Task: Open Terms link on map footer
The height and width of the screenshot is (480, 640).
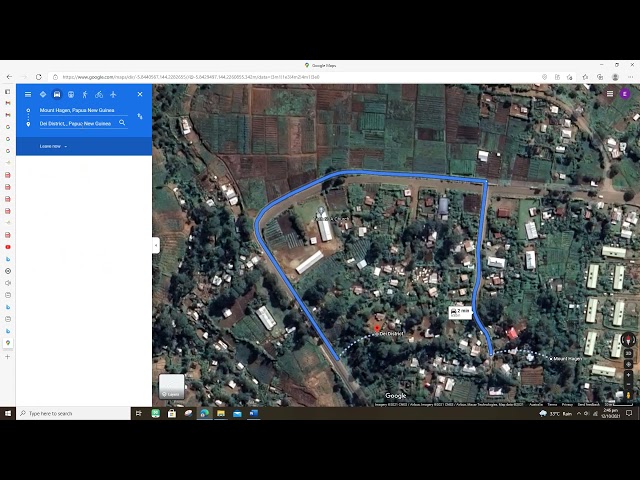Action: [552, 404]
